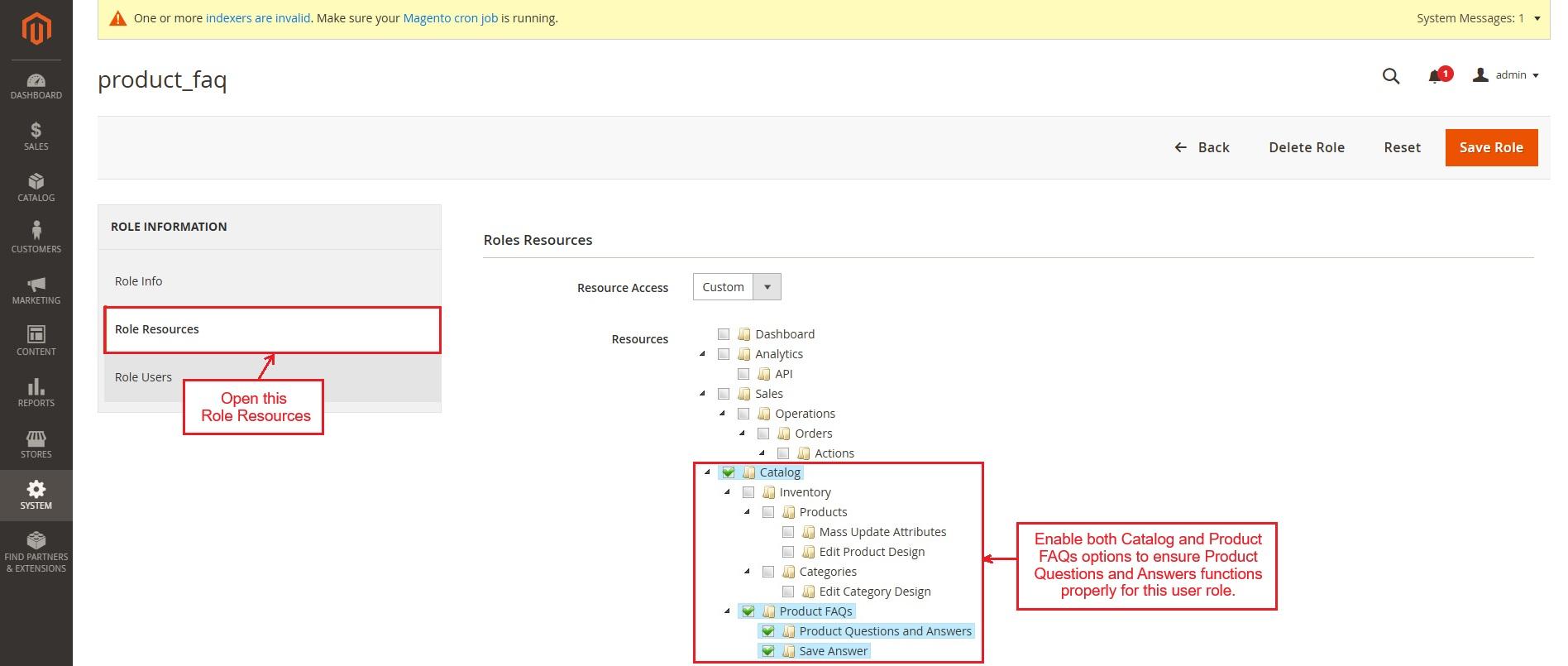Open the Resource Access Custom dropdown
Screen dimensions: 1568x666
tap(736, 287)
